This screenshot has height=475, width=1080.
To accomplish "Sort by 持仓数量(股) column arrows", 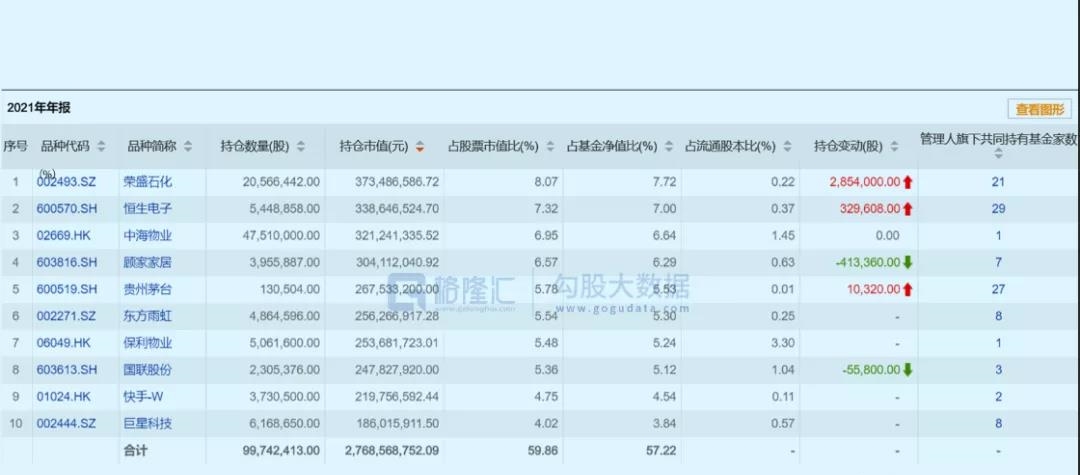I will 300,146.
